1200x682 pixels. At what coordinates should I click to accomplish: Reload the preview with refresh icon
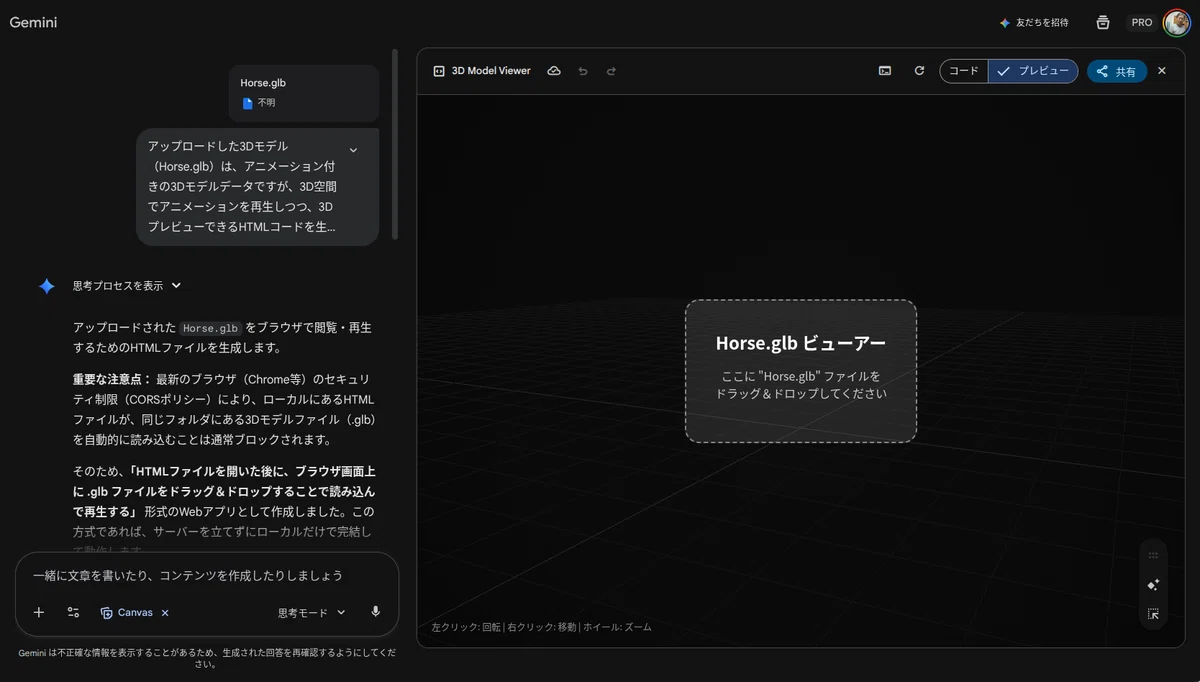(x=919, y=71)
